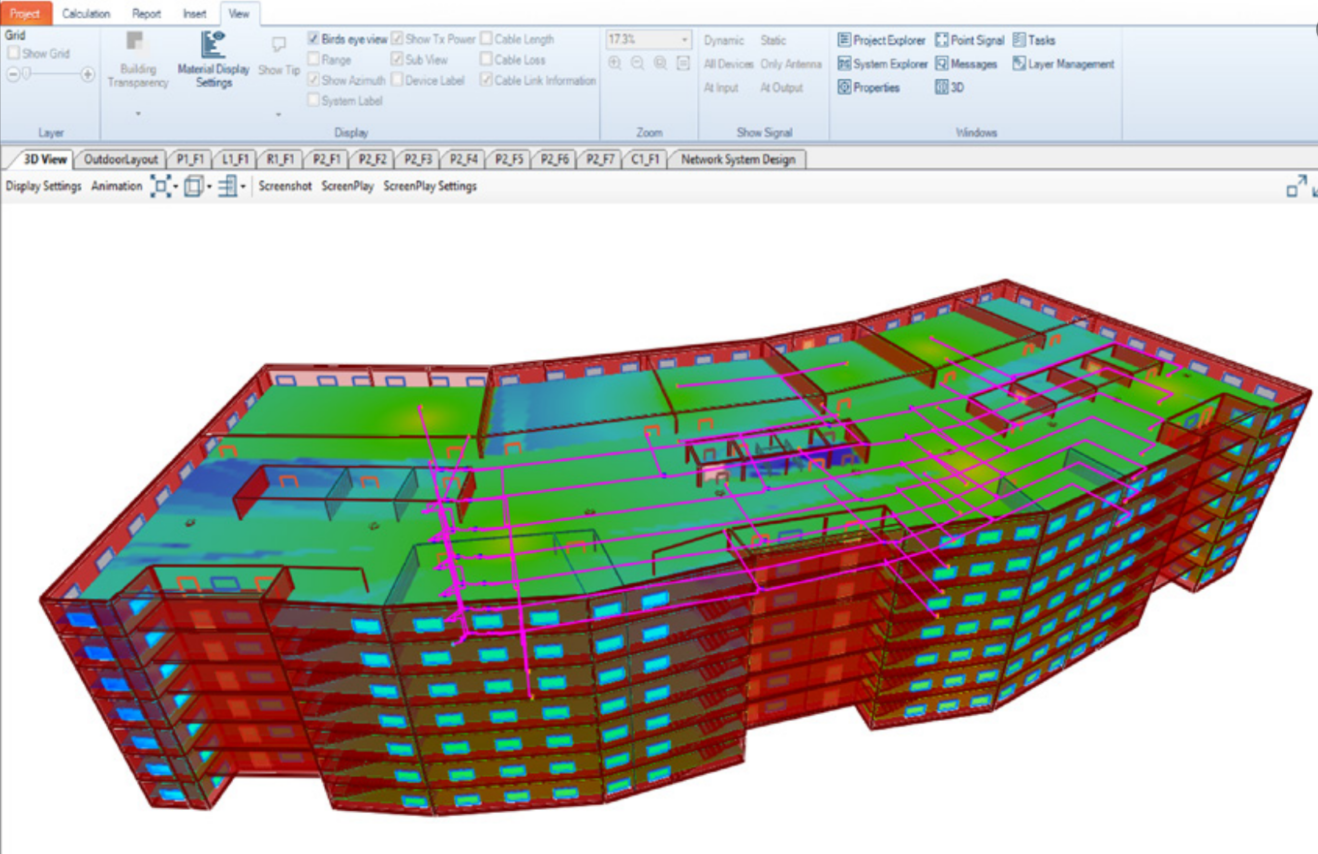This screenshot has height=854, width=1318.
Task: Open ScreenPlay Settings
Action: pos(430,186)
